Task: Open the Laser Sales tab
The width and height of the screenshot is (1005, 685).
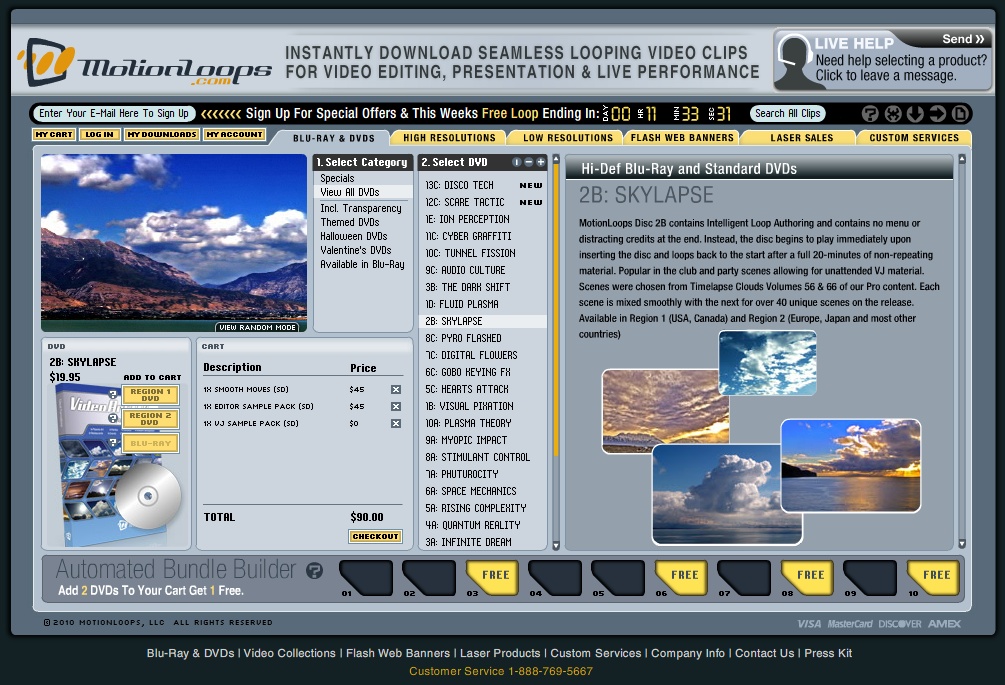Action: pos(801,138)
